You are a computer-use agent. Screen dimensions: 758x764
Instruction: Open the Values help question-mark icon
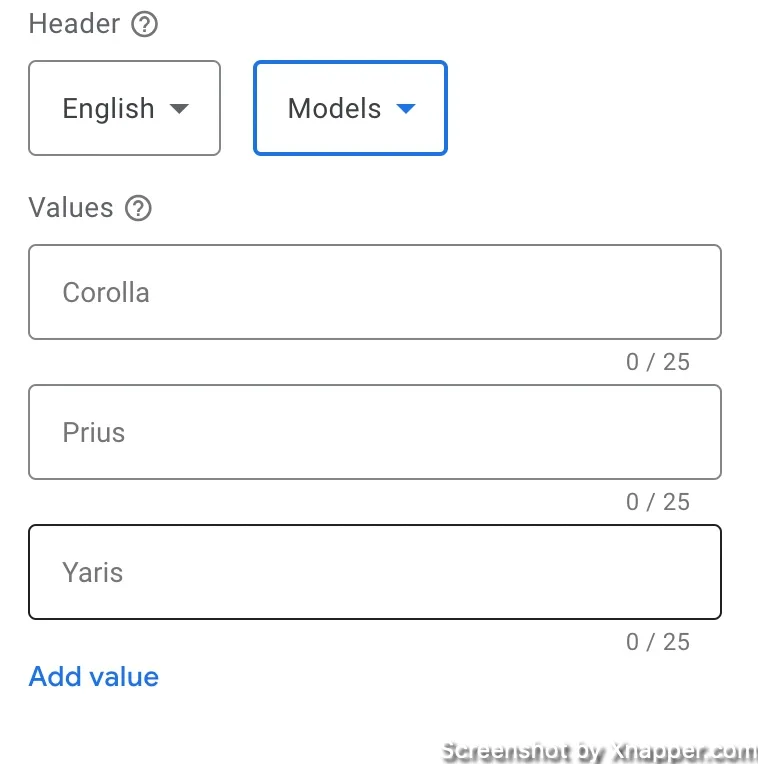pos(138,208)
